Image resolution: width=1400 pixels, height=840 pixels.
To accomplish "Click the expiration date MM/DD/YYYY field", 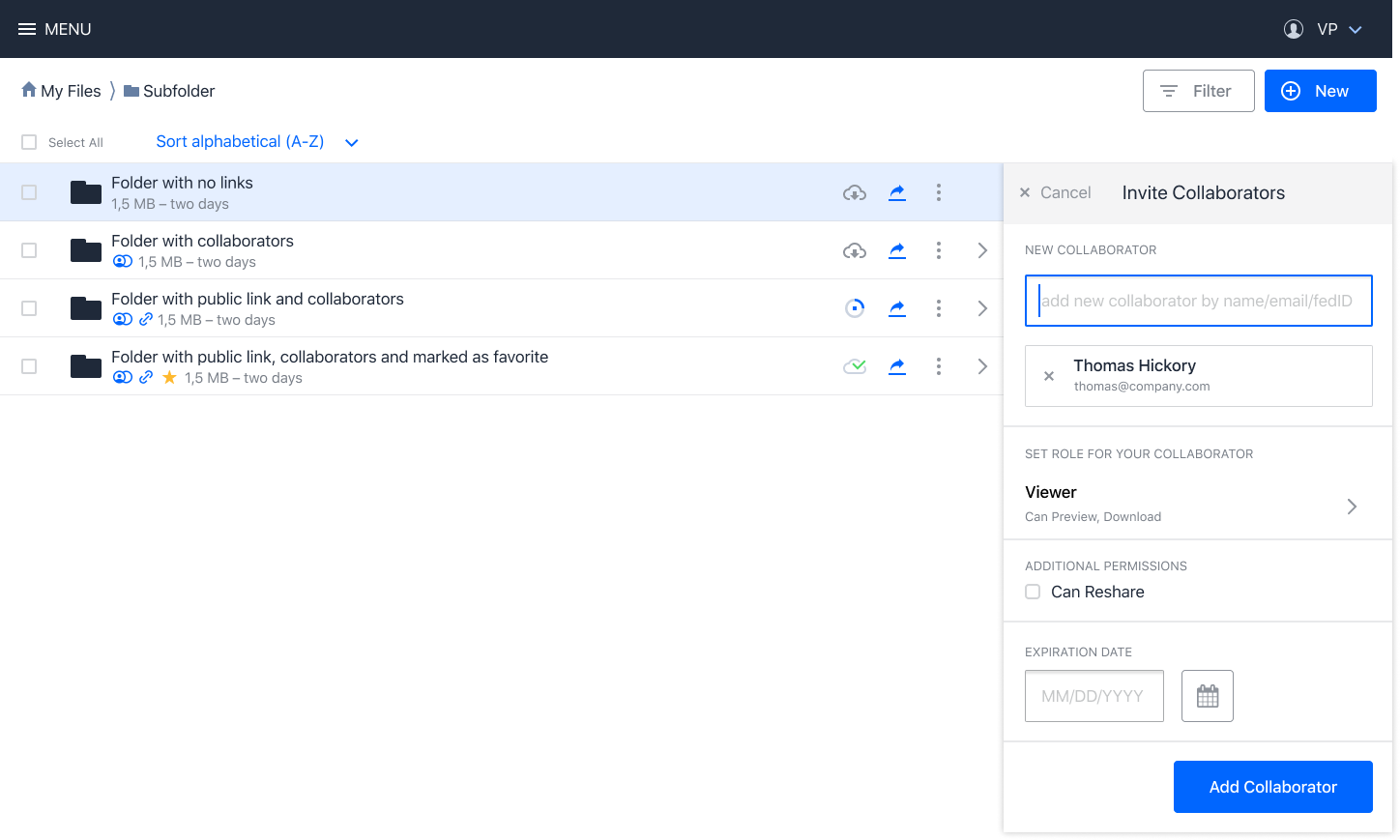I will pyautogui.click(x=1094, y=696).
